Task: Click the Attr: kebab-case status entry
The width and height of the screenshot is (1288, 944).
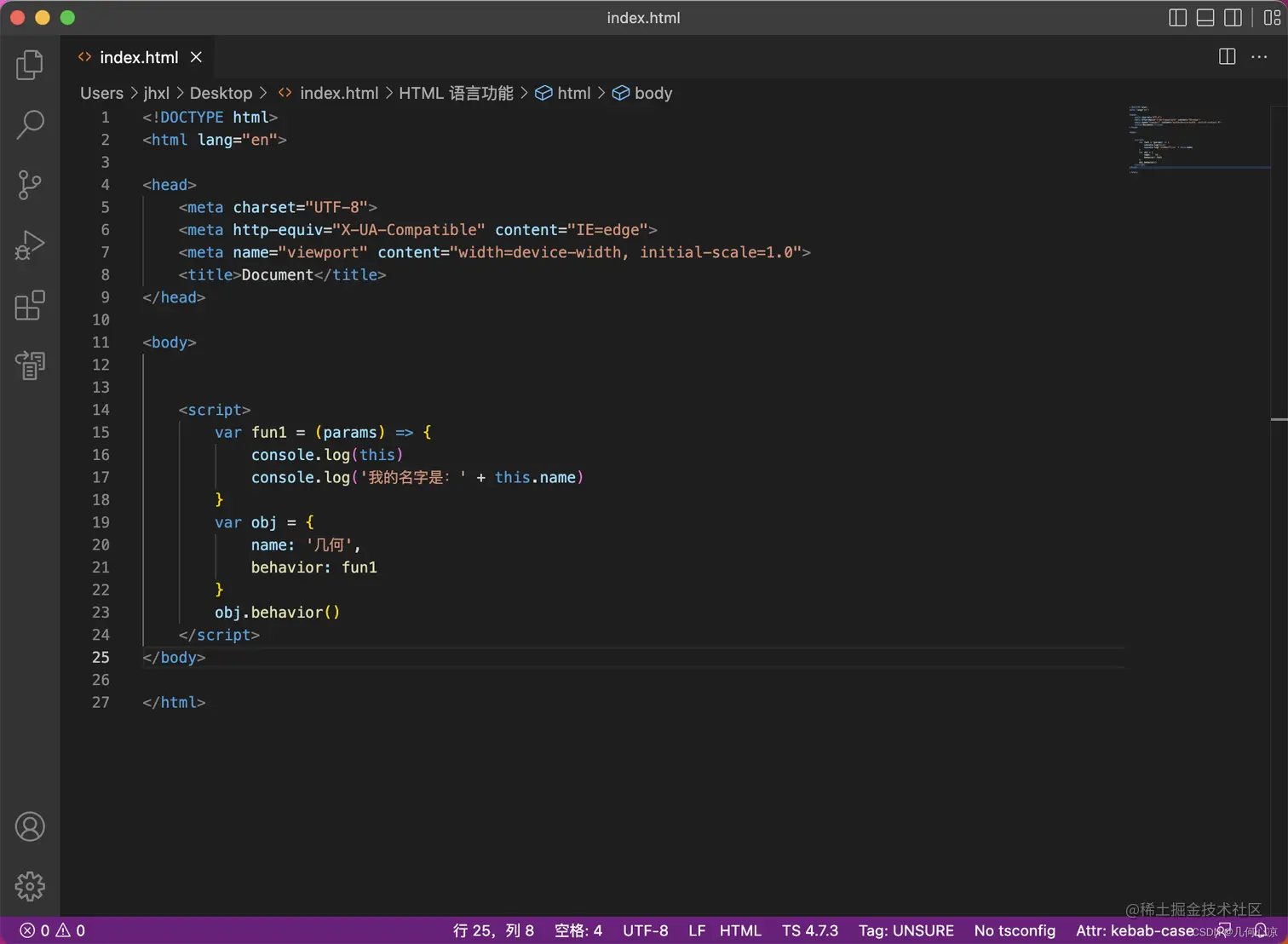Action: point(1135,930)
